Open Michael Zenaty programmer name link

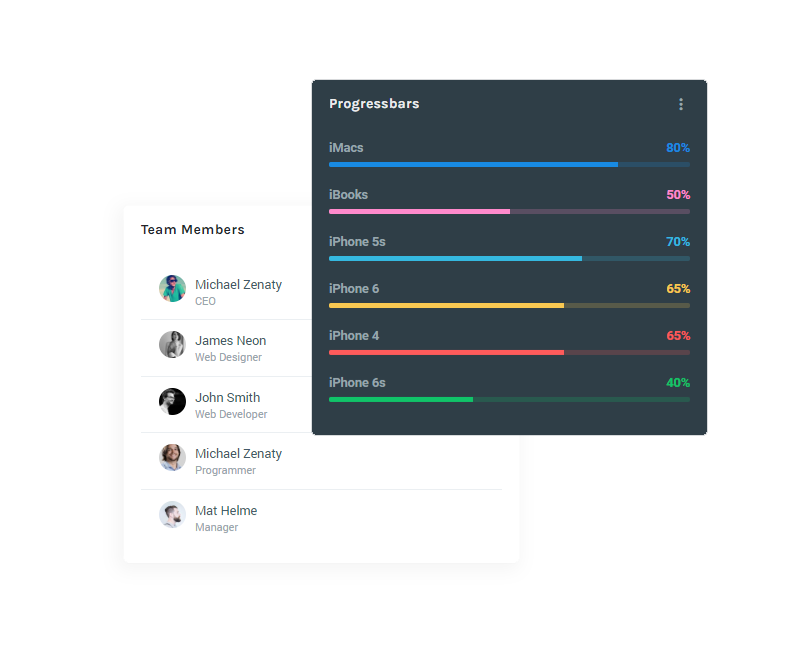coord(238,454)
